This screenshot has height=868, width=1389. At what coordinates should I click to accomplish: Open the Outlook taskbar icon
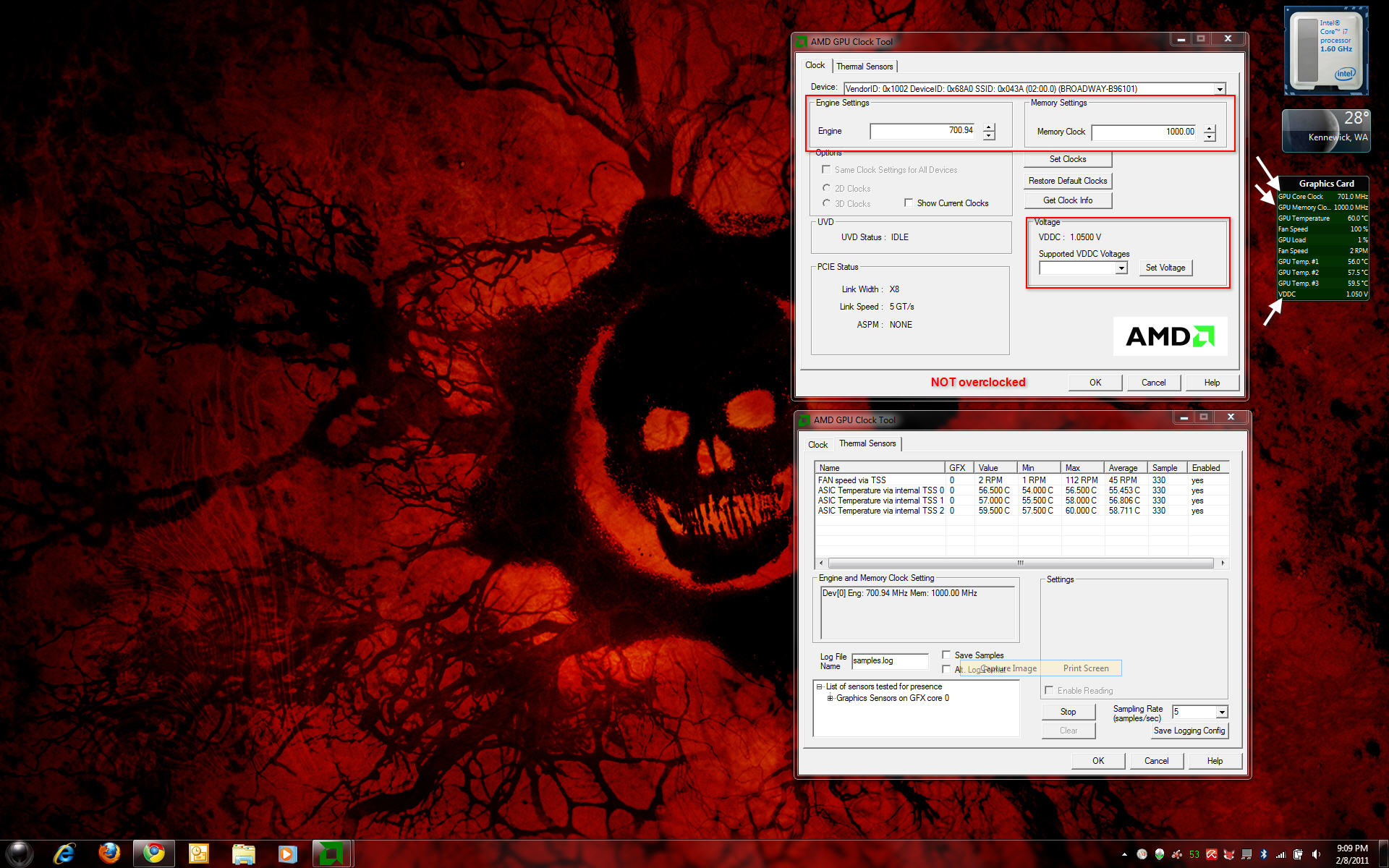198,854
